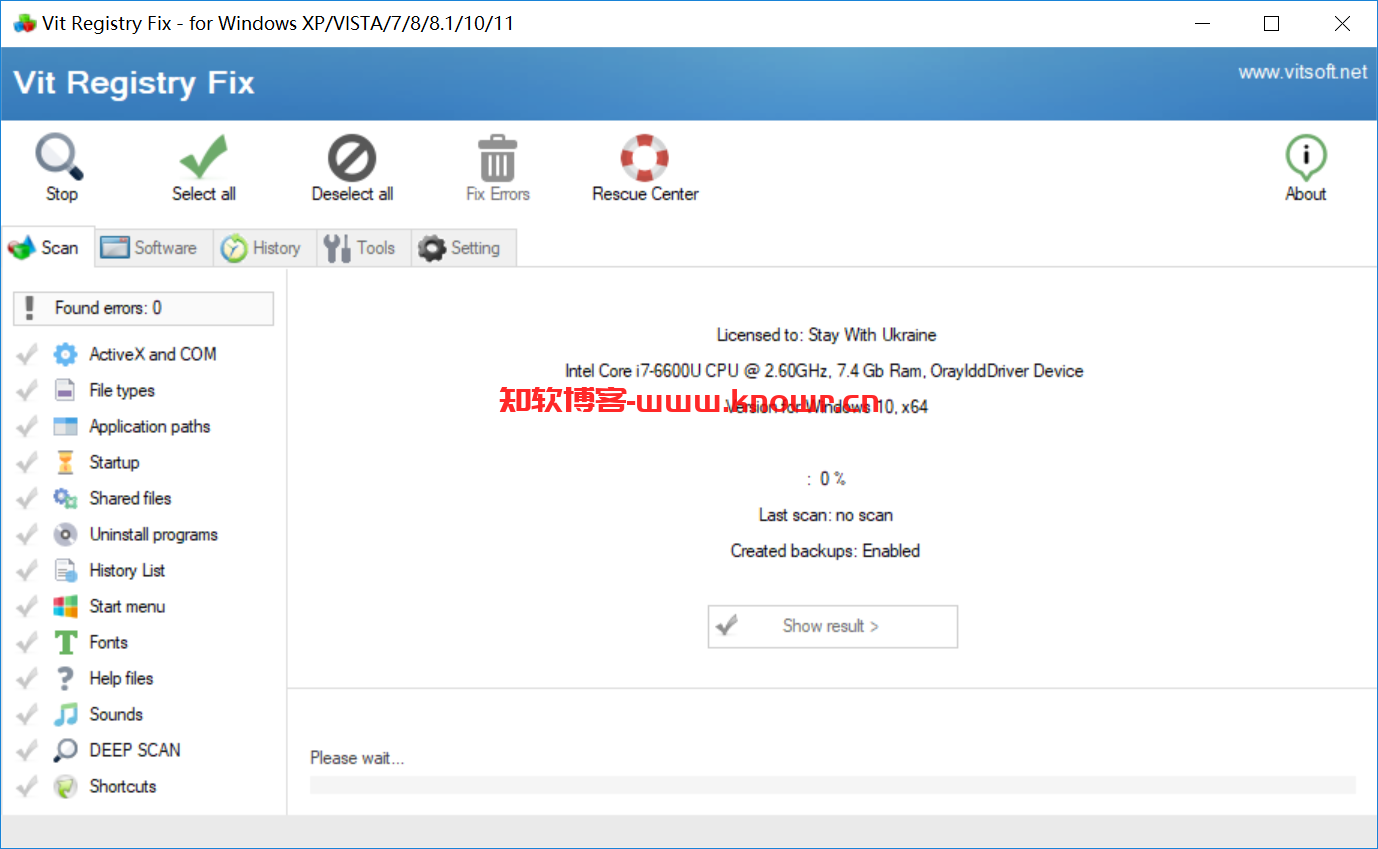Viewport: 1378px width, 849px height.
Task: Toggle the File types checkmark
Action: pyautogui.click(x=28, y=390)
